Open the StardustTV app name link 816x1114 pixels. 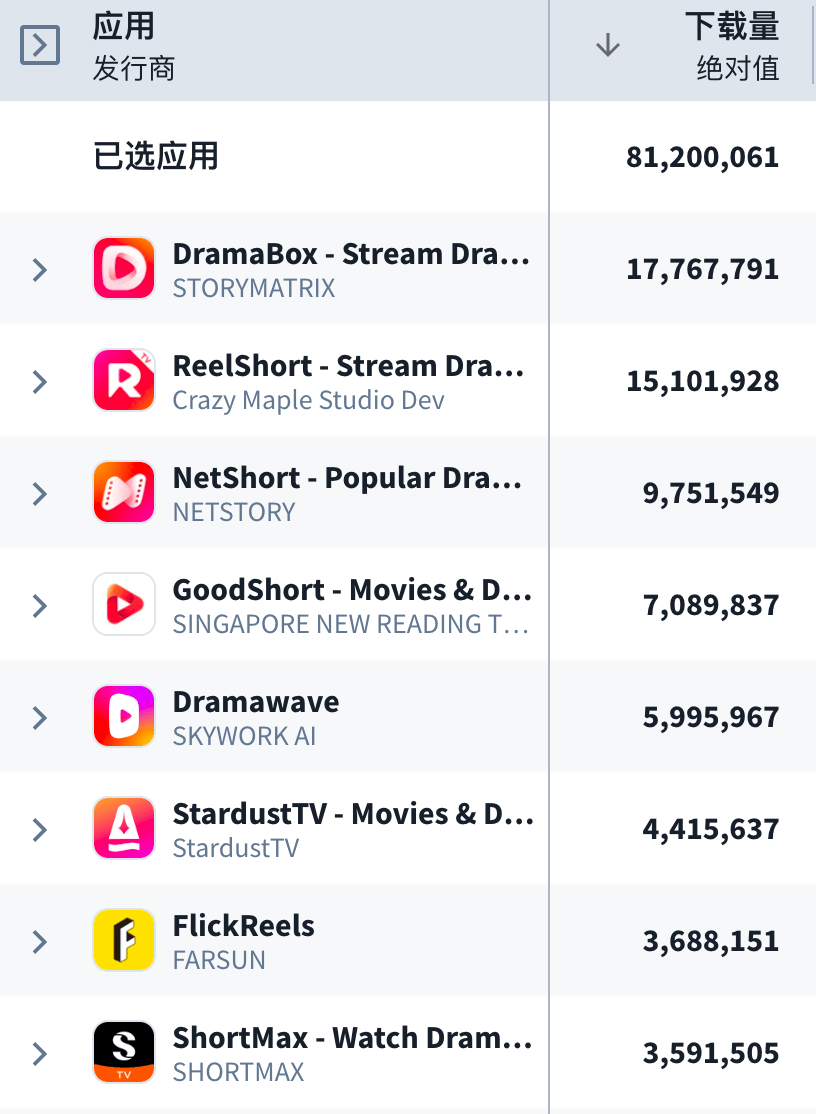point(352,814)
